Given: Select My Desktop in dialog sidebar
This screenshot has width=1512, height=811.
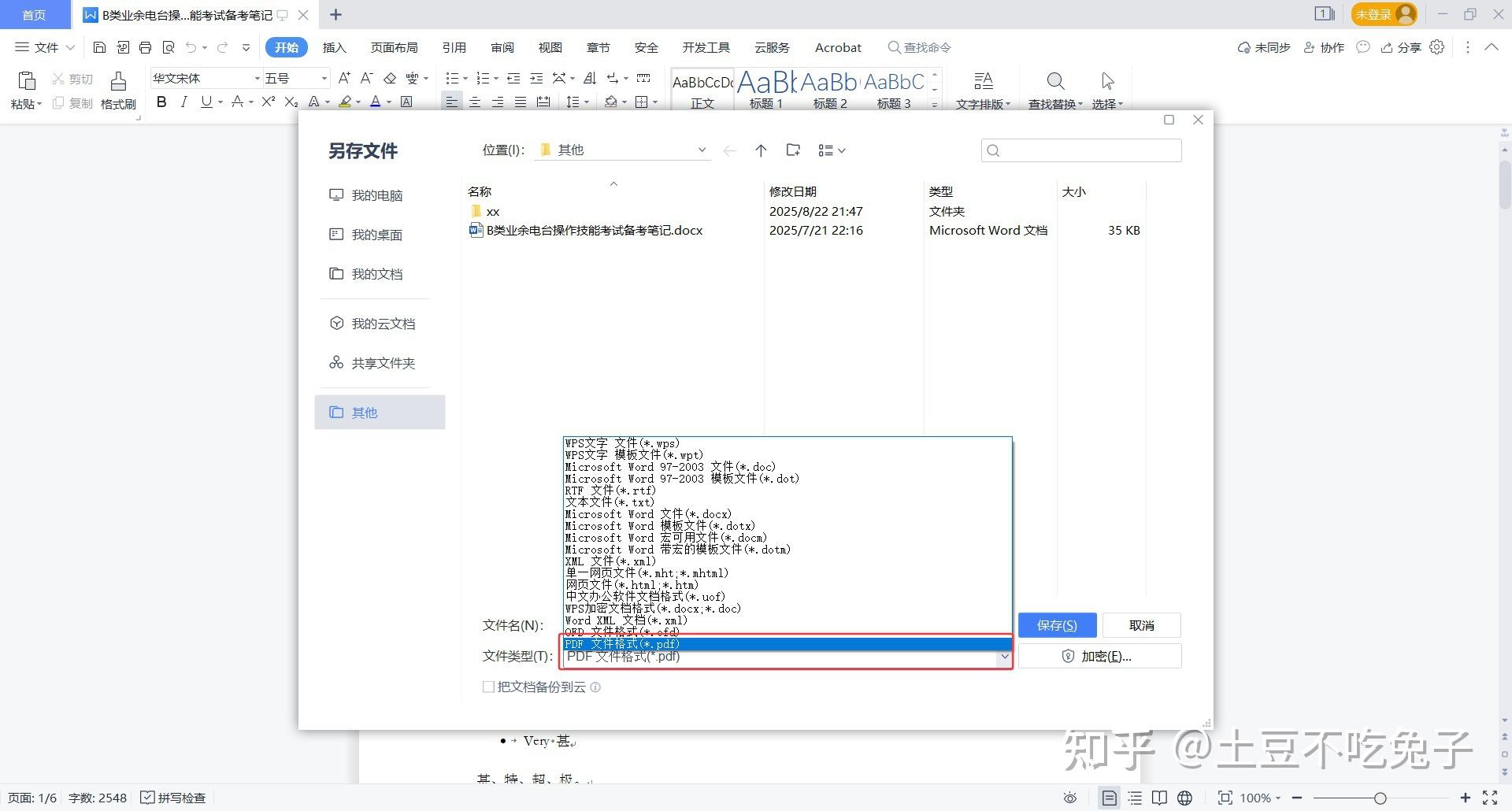Looking at the screenshot, I should [376, 235].
